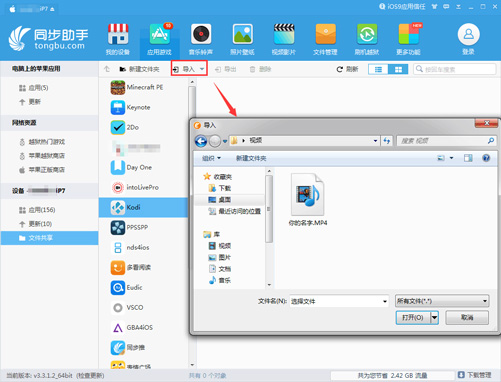The width and height of the screenshot is (501, 382).
Task: Open the file management envelope icon
Action: click(x=326, y=34)
